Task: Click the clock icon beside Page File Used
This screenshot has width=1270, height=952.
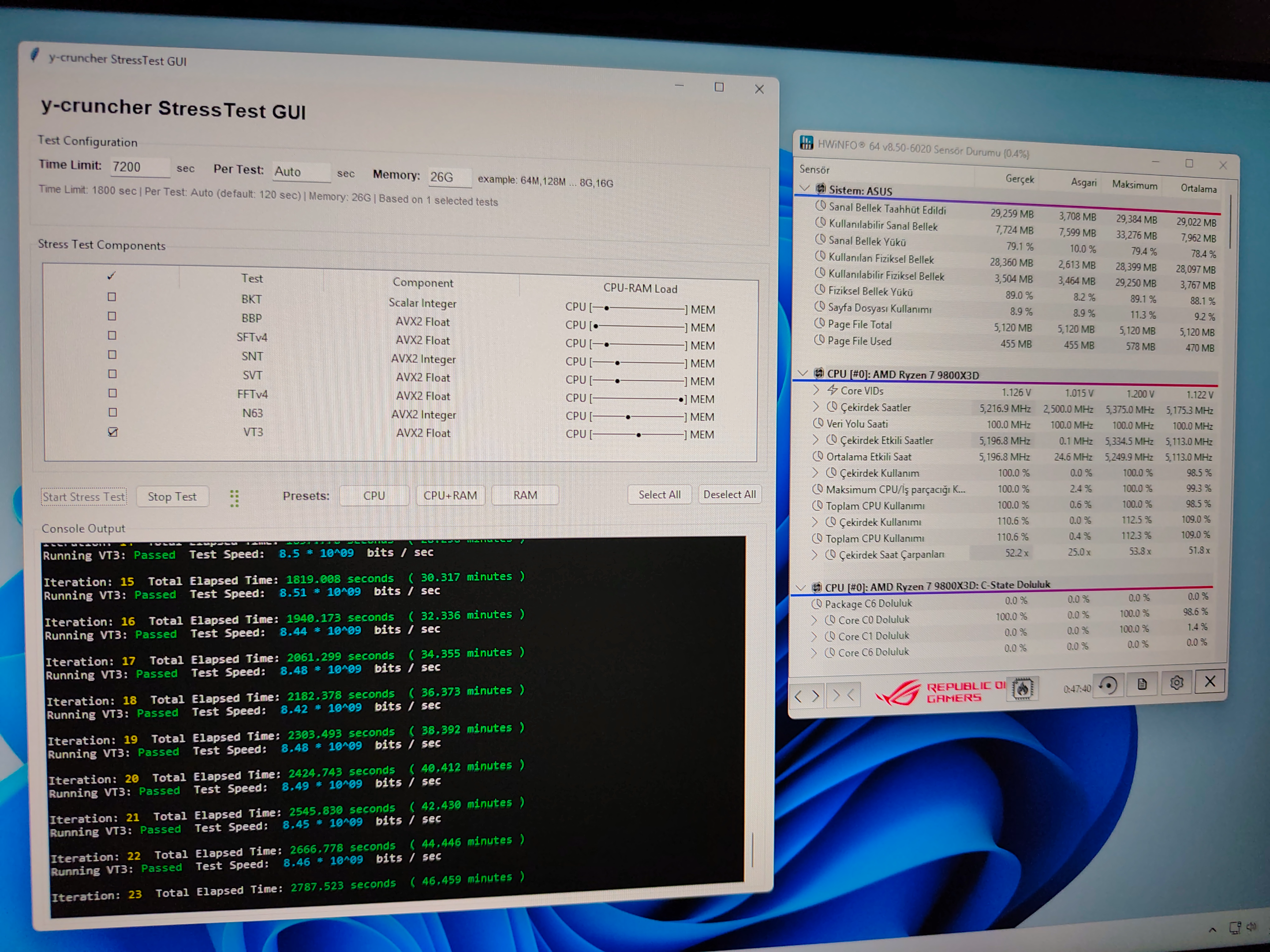Action: click(820, 340)
